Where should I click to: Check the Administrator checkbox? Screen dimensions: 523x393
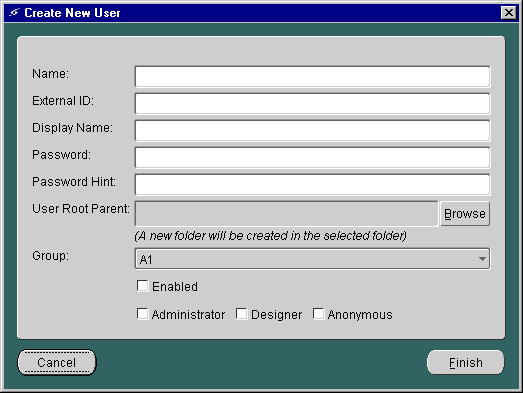coord(142,314)
